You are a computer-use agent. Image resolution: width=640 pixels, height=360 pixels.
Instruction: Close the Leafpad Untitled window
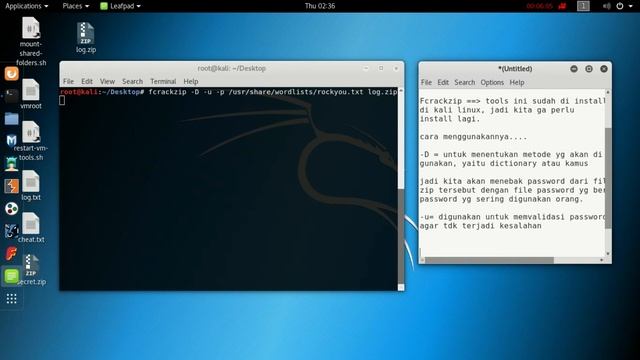click(x=604, y=69)
